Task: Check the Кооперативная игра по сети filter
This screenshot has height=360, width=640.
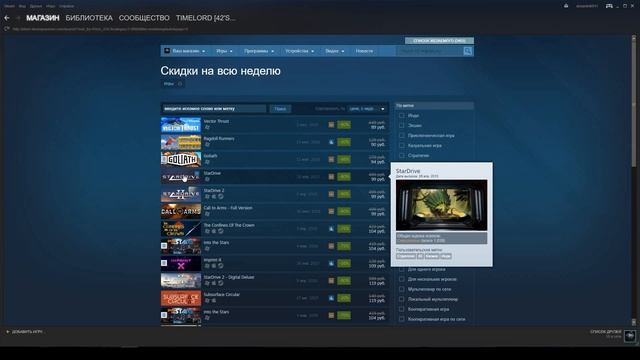Action: tap(402, 319)
